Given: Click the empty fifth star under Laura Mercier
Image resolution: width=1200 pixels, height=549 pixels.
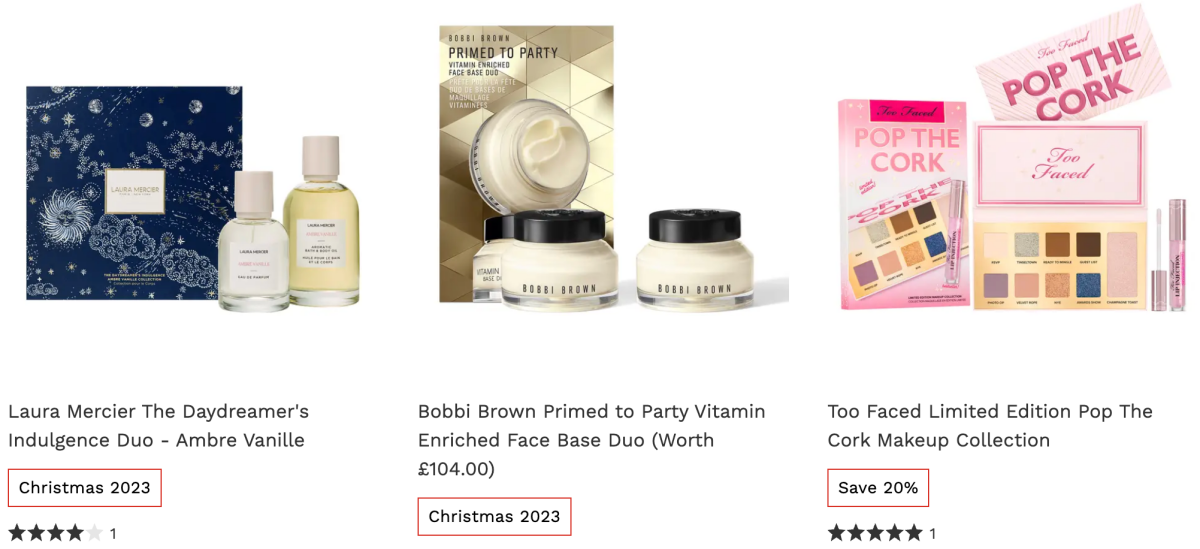Looking at the screenshot, I should pos(94,534).
